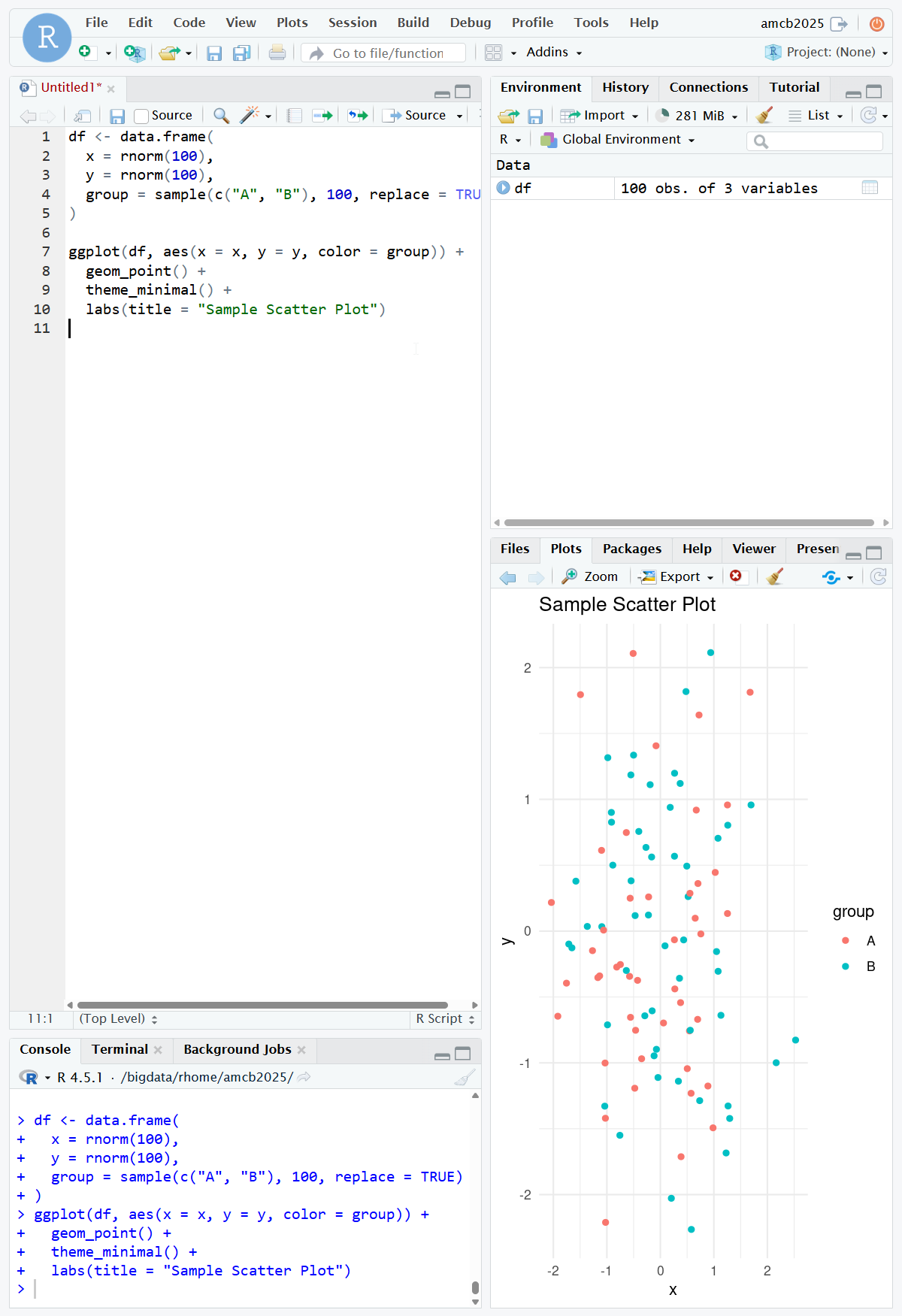Clear Environment objects with the broom icon
902x1316 pixels.
764,115
